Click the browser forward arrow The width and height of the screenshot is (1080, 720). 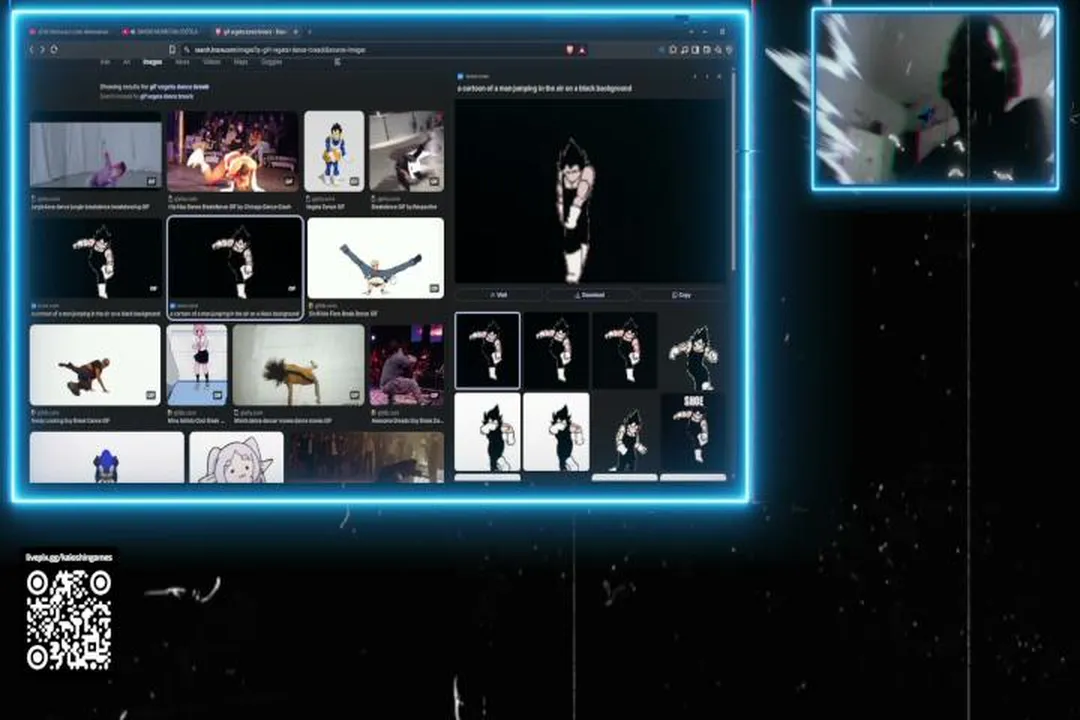(x=43, y=50)
